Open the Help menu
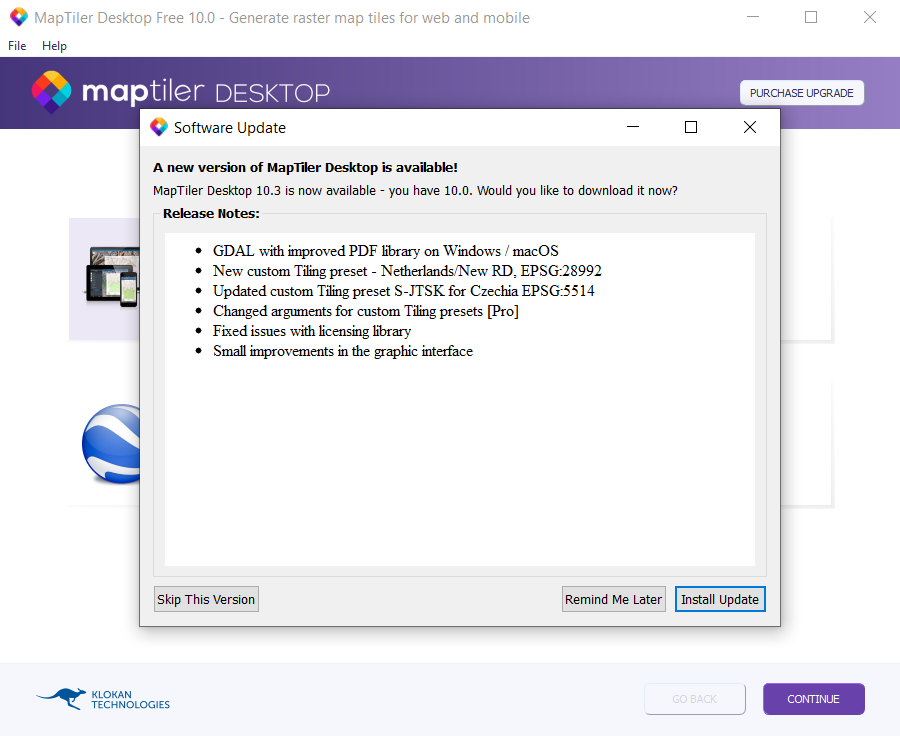 pyautogui.click(x=54, y=45)
